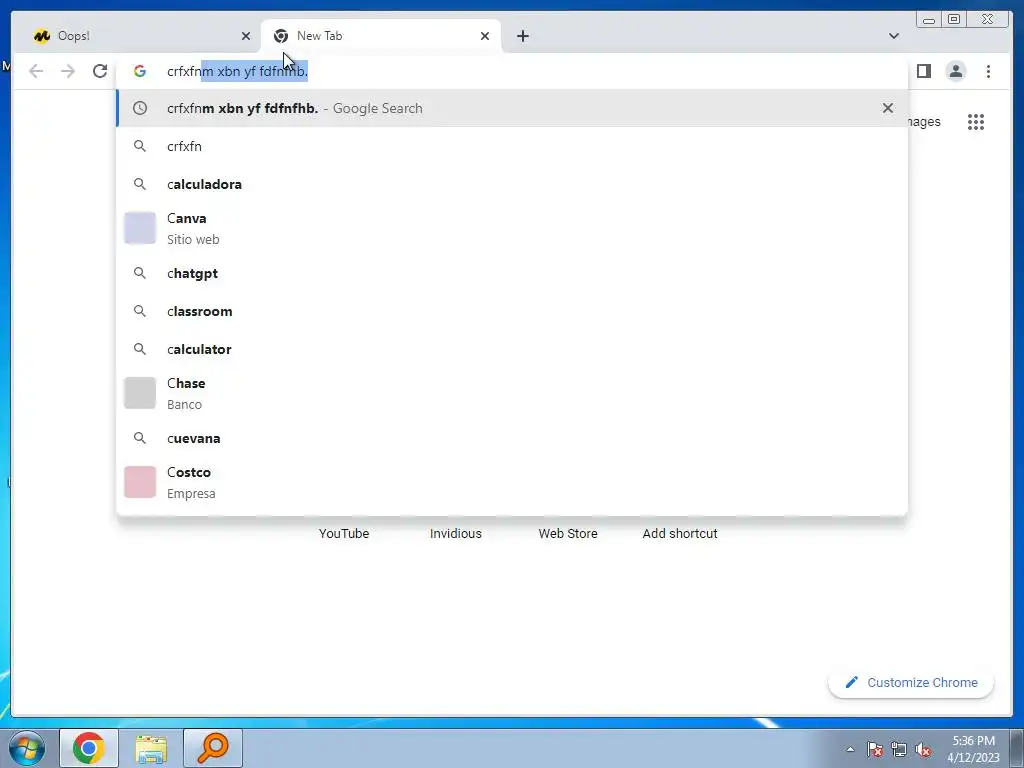Click the muted volume tray icon

tap(923, 749)
